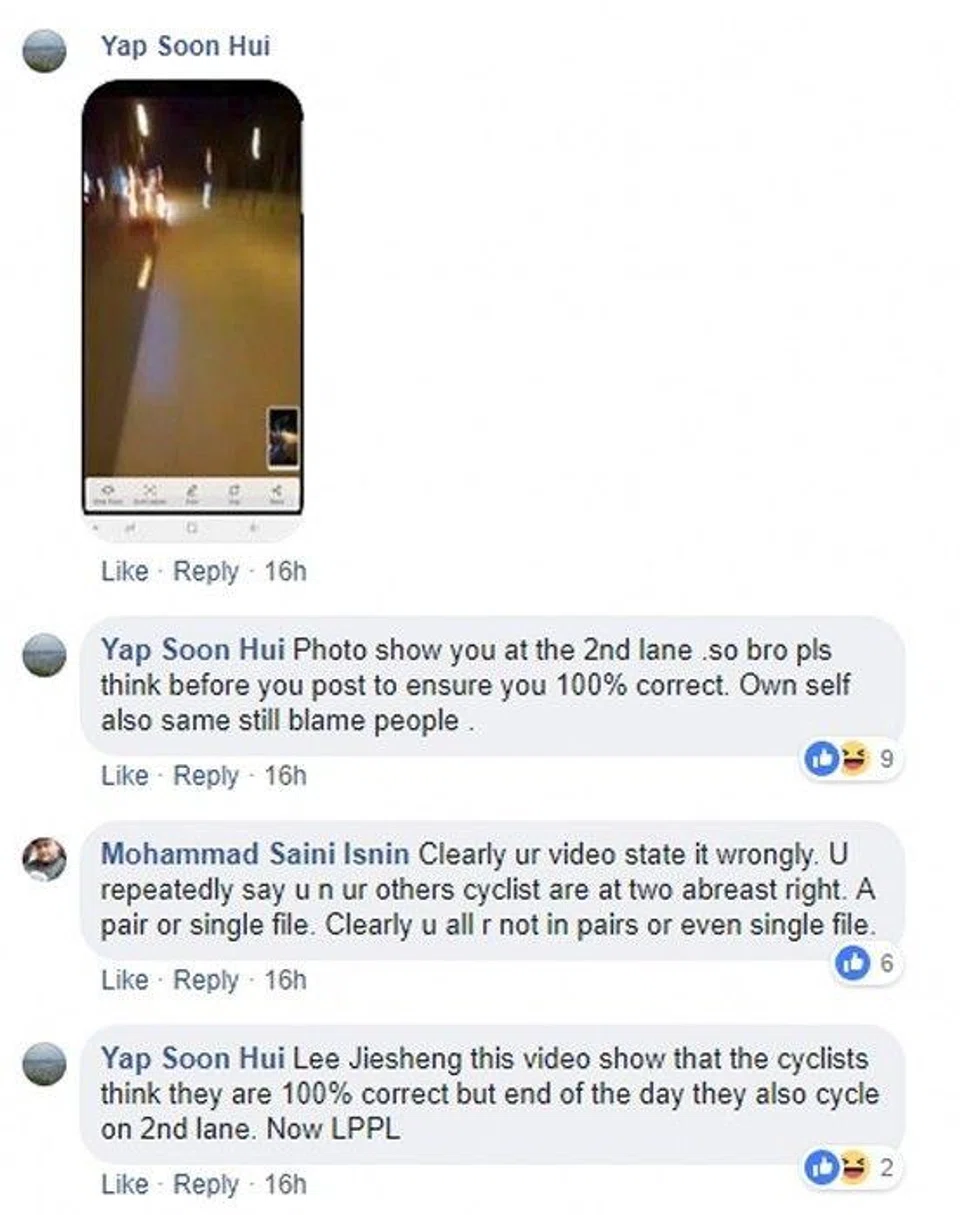Screen dimensions: 960x1215
Task: Click the share icon in the posted screenshot's toolbar
Action: 275,493
